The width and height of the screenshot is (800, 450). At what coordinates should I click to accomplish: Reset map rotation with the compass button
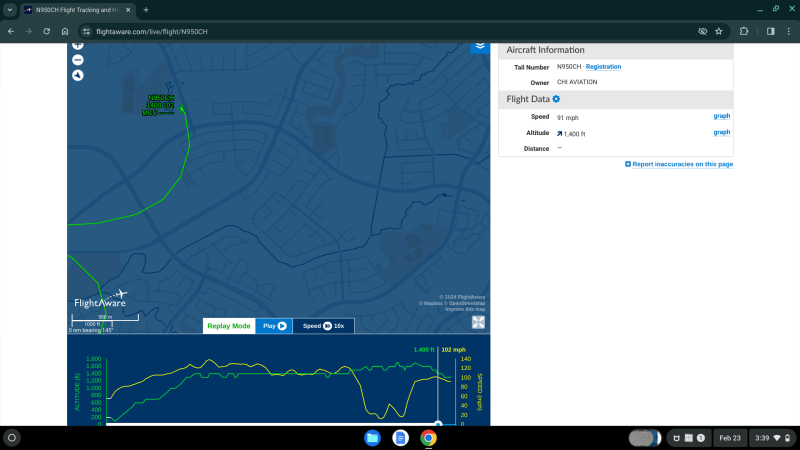[x=78, y=75]
